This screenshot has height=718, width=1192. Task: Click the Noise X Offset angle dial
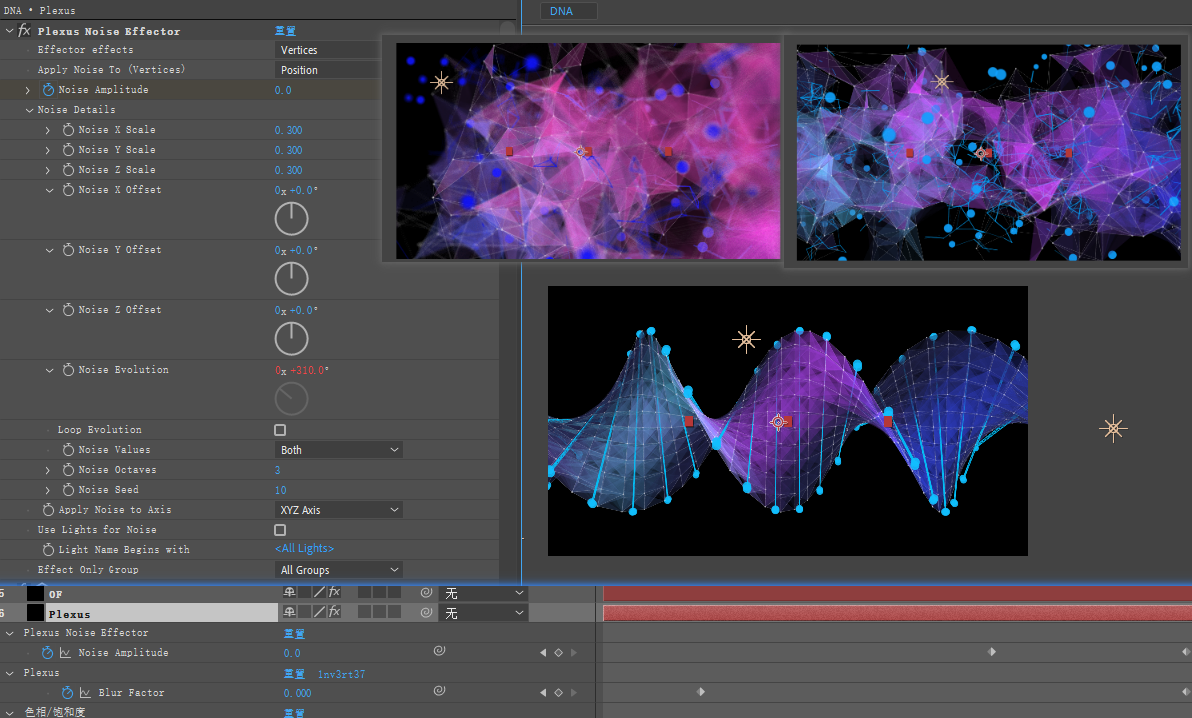coord(291,218)
